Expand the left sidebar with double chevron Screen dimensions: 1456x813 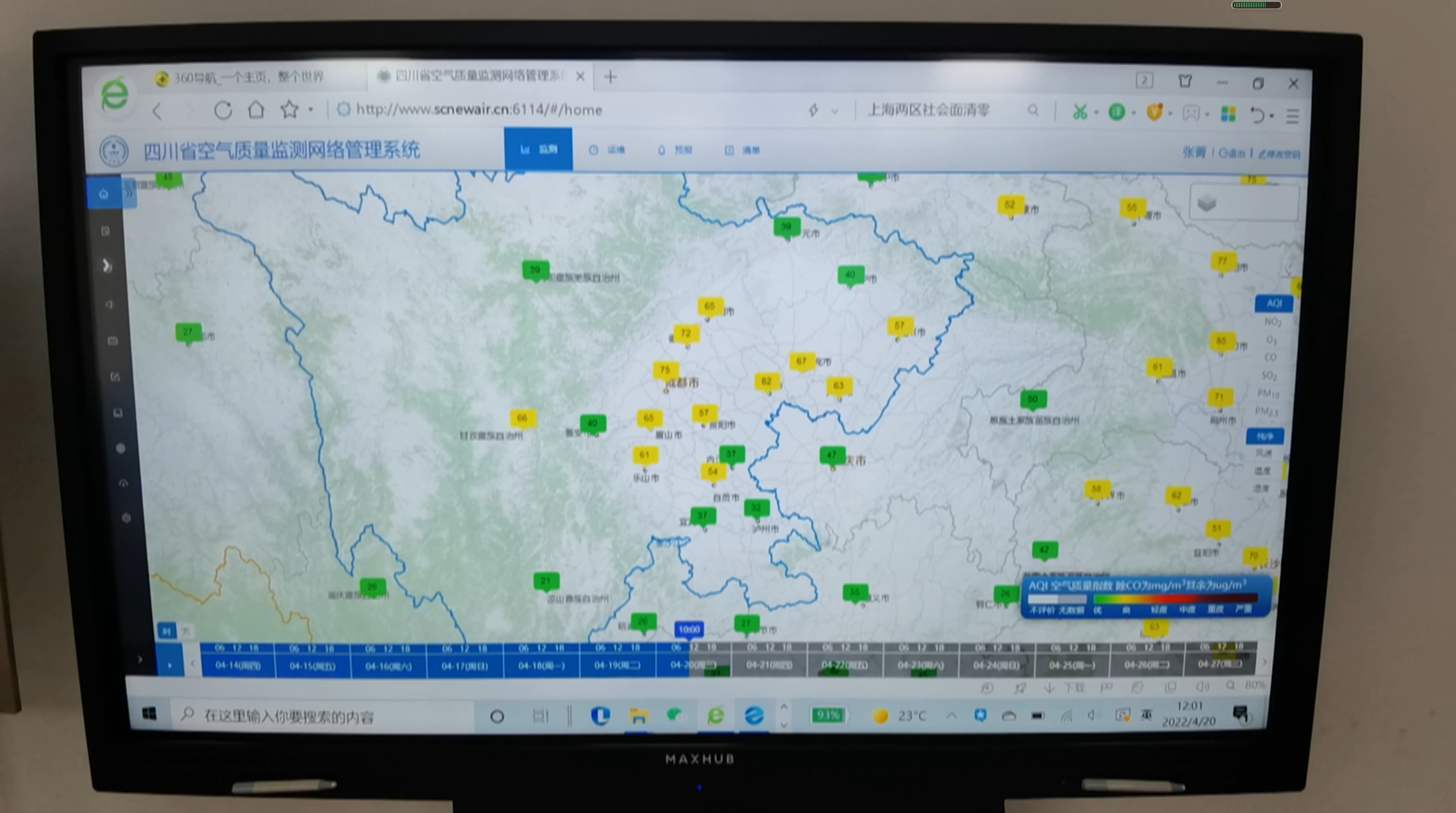tap(129, 193)
